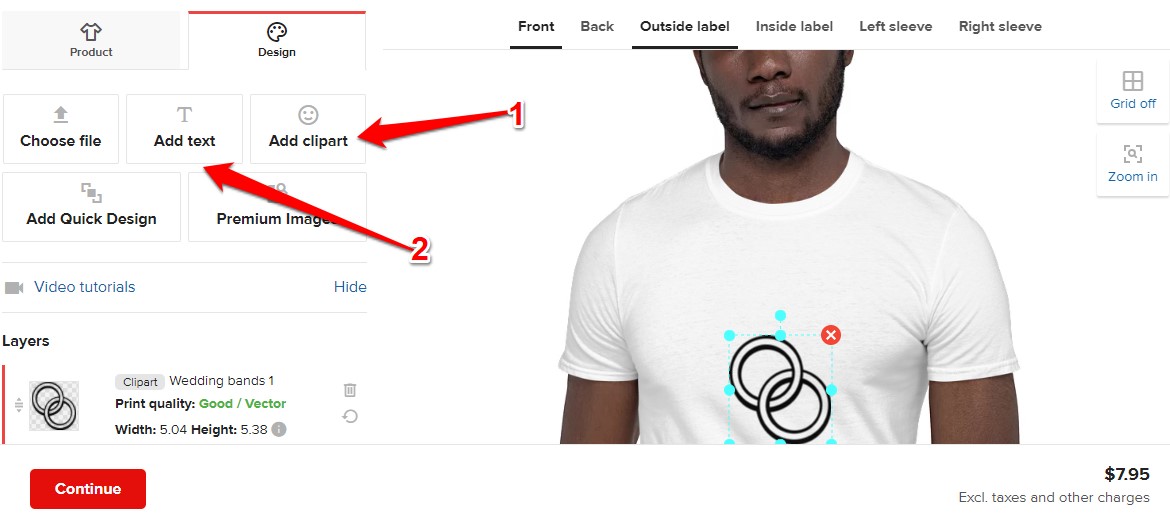Open the Product tab

(91, 40)
